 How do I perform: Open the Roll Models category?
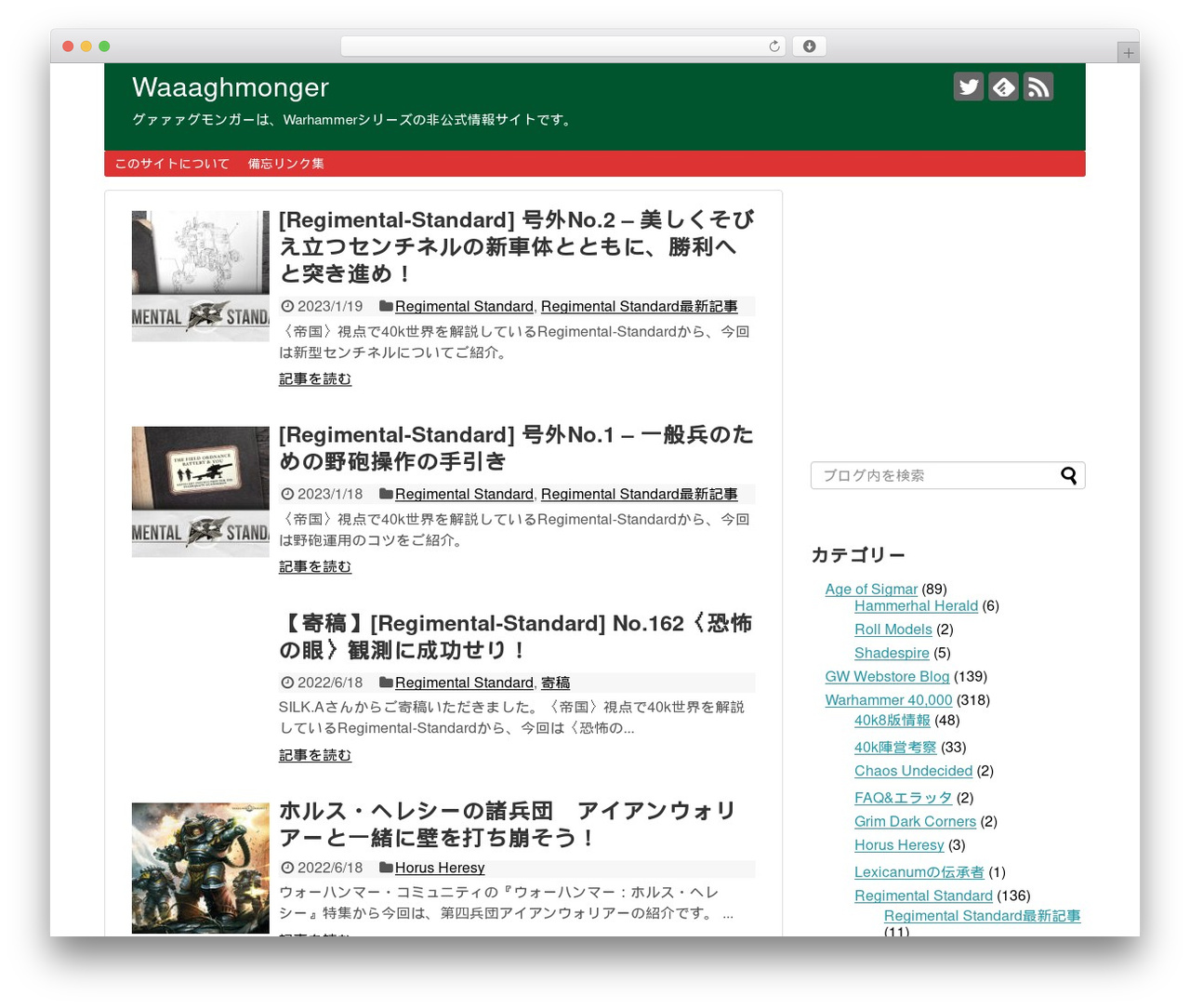[892, 630]
